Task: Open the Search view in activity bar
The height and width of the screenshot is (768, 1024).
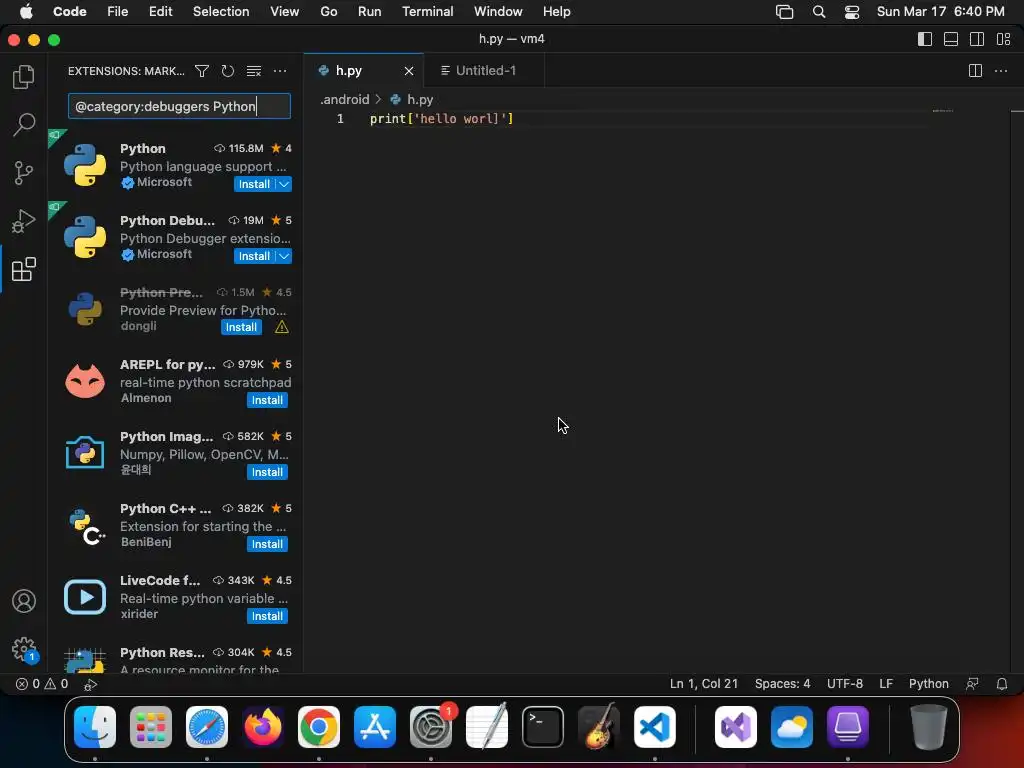Action: point(24,124)
